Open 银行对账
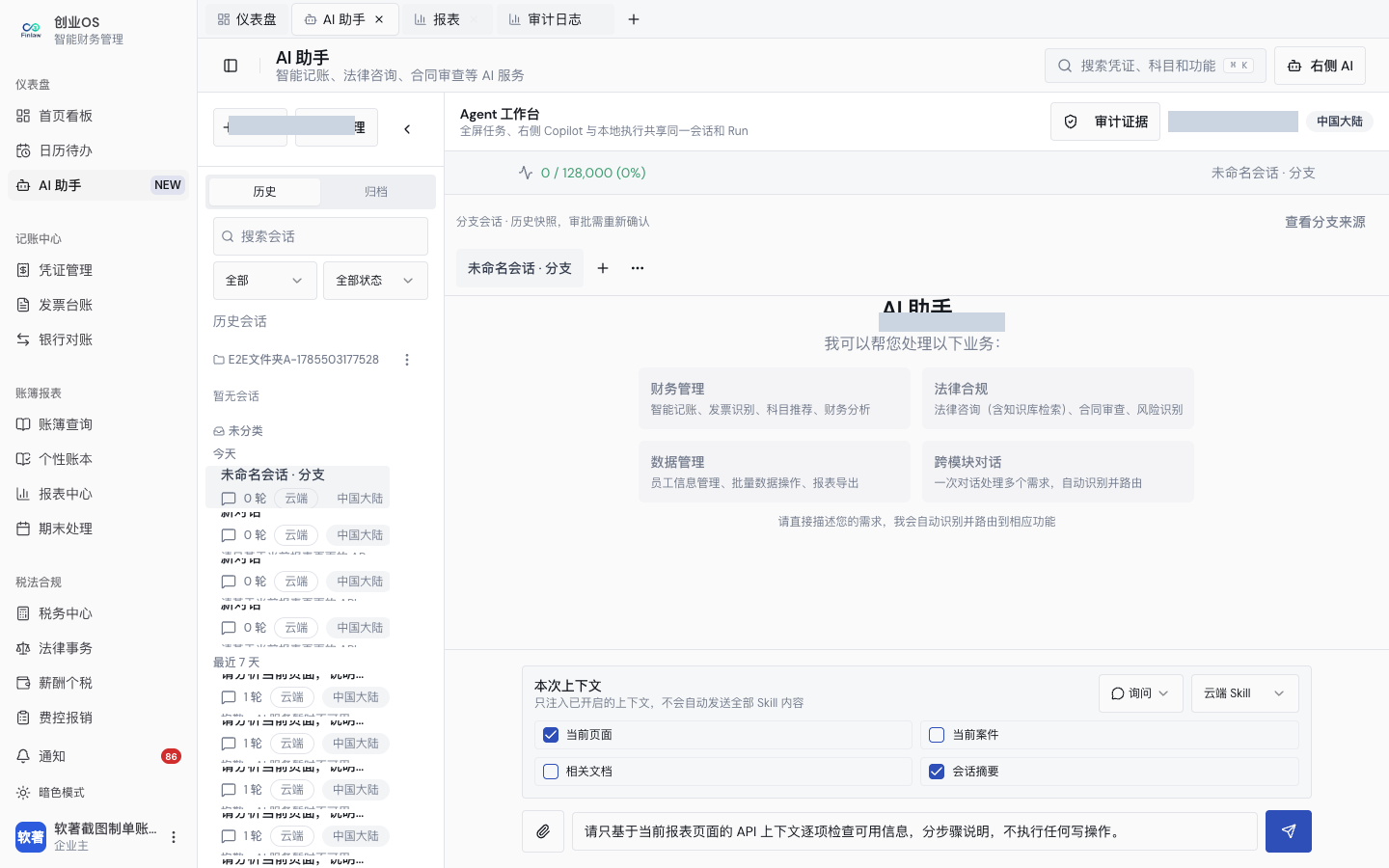 [98, 339]
